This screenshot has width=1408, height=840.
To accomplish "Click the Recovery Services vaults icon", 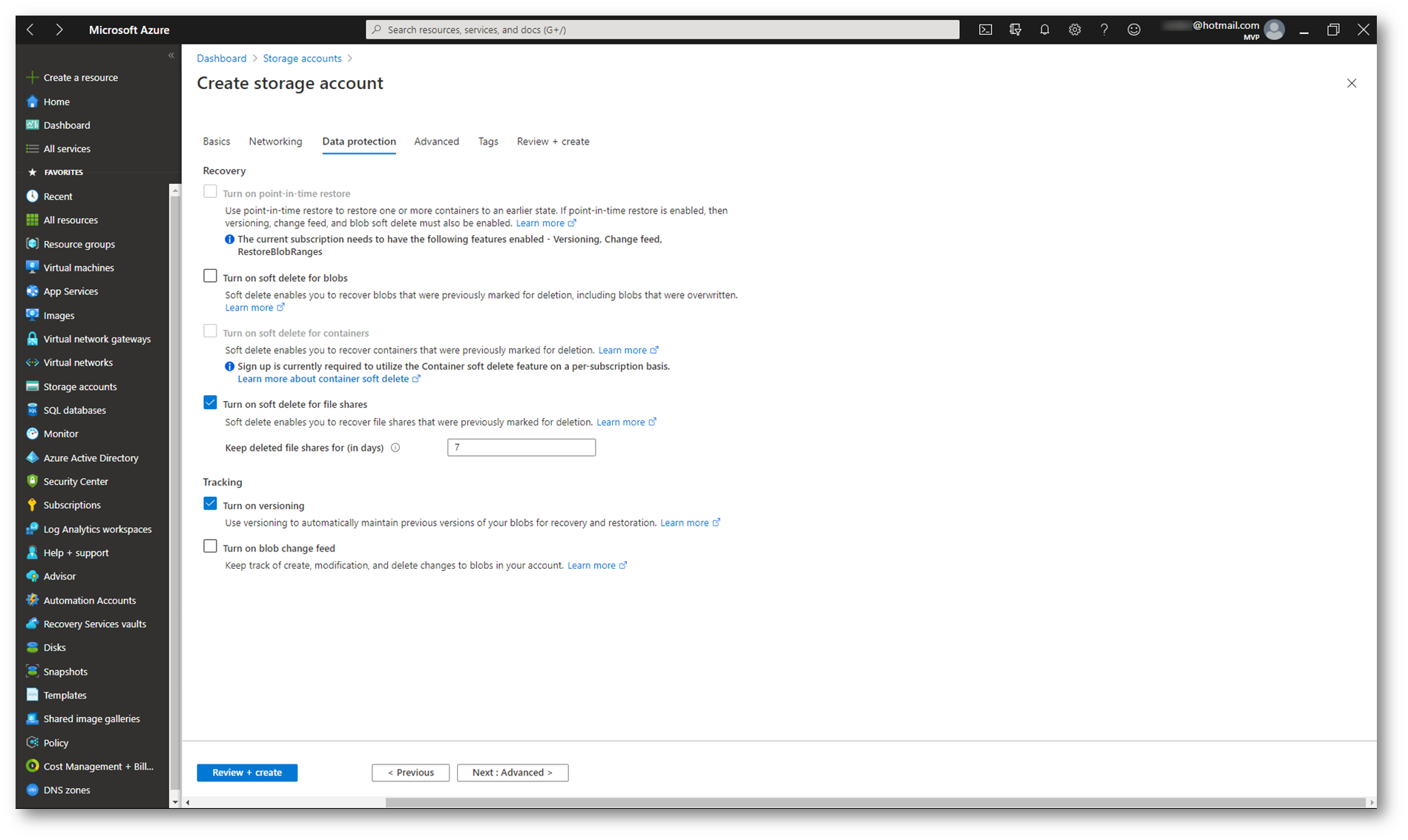I will [32, 624].
